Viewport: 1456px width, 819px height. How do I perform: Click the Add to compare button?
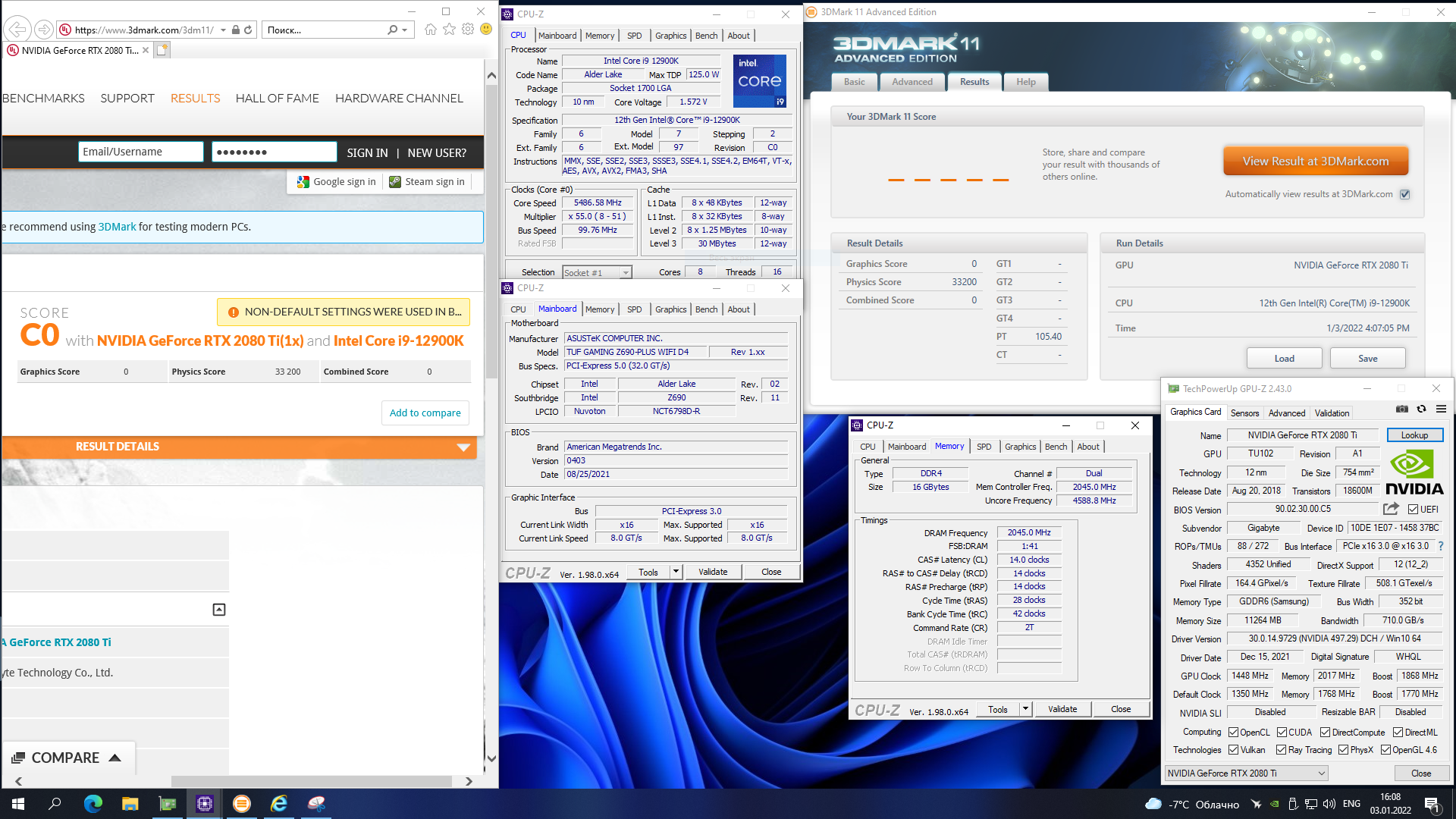coord(425,413)
